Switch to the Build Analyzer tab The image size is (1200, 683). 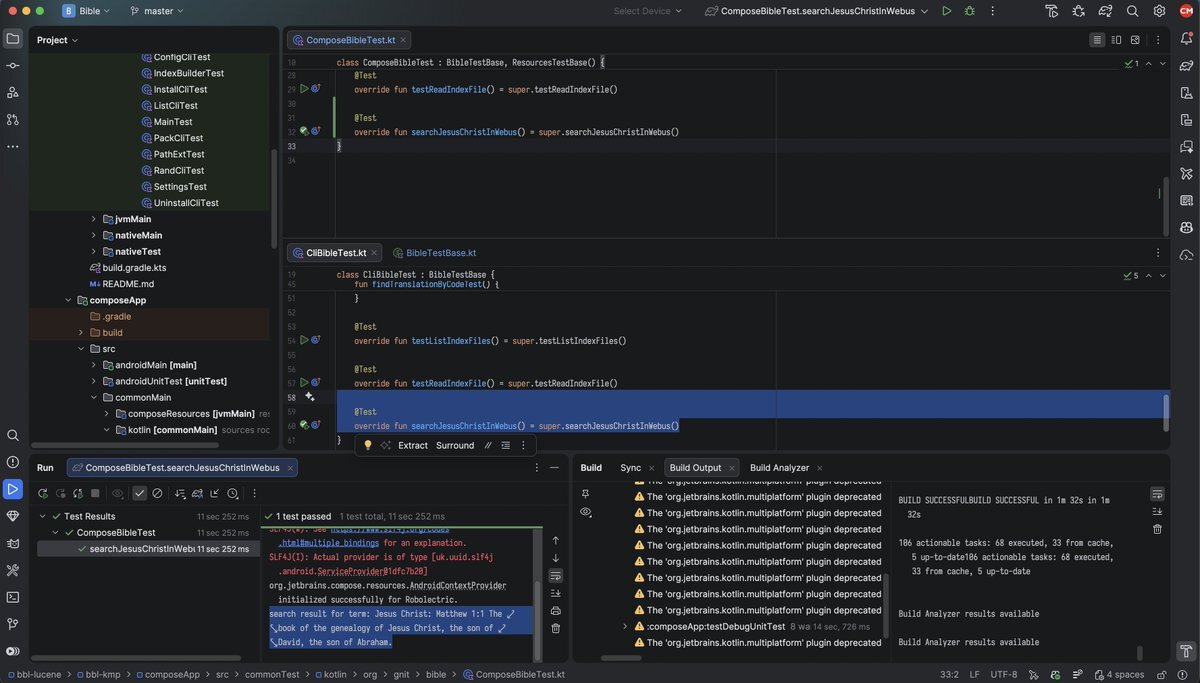(x=779, y=468)
